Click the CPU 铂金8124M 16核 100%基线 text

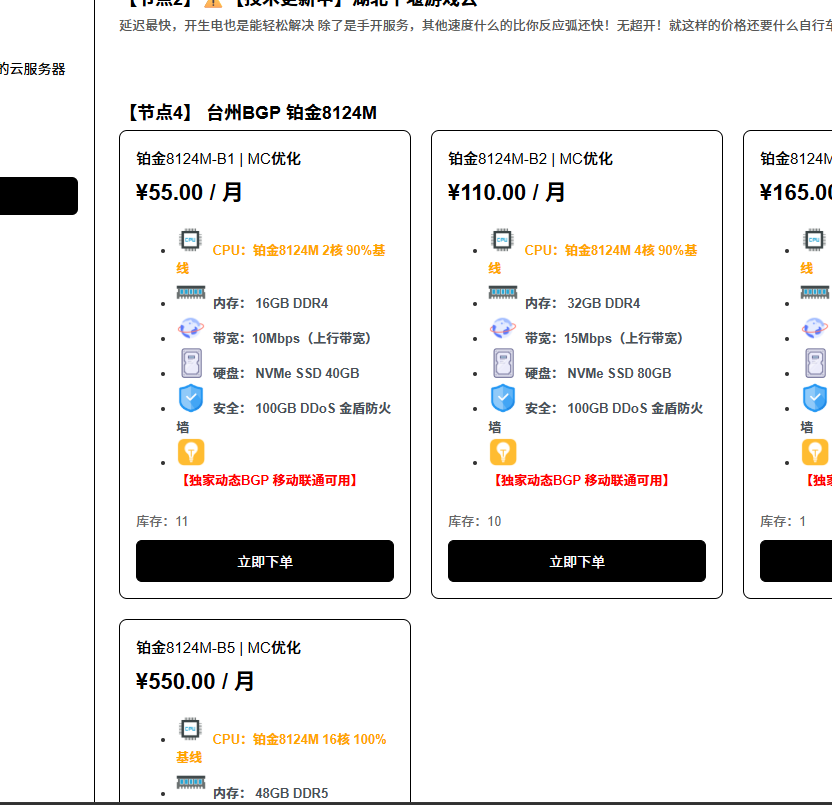tap(282, 748)
